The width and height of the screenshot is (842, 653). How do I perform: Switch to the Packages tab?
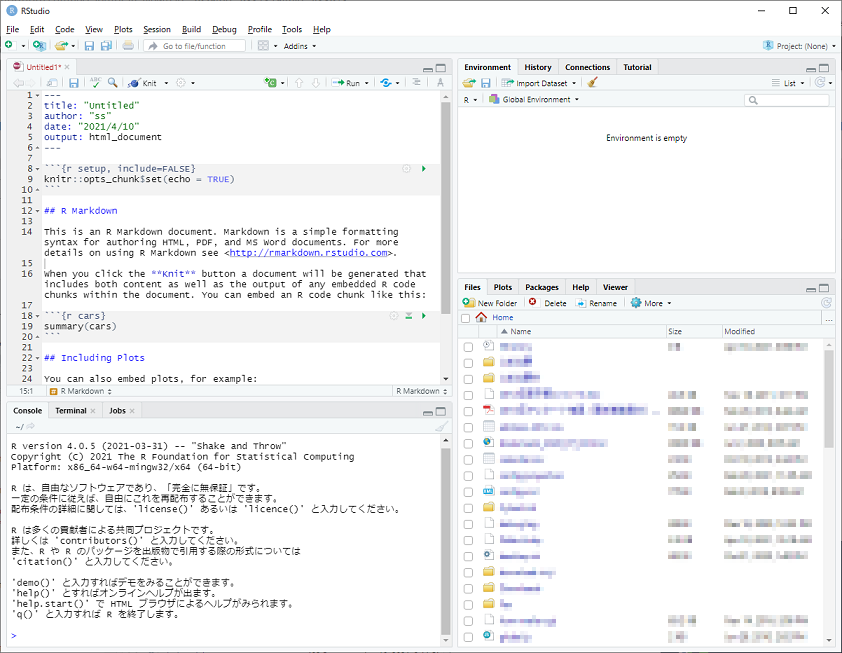[x=541, y=287]
